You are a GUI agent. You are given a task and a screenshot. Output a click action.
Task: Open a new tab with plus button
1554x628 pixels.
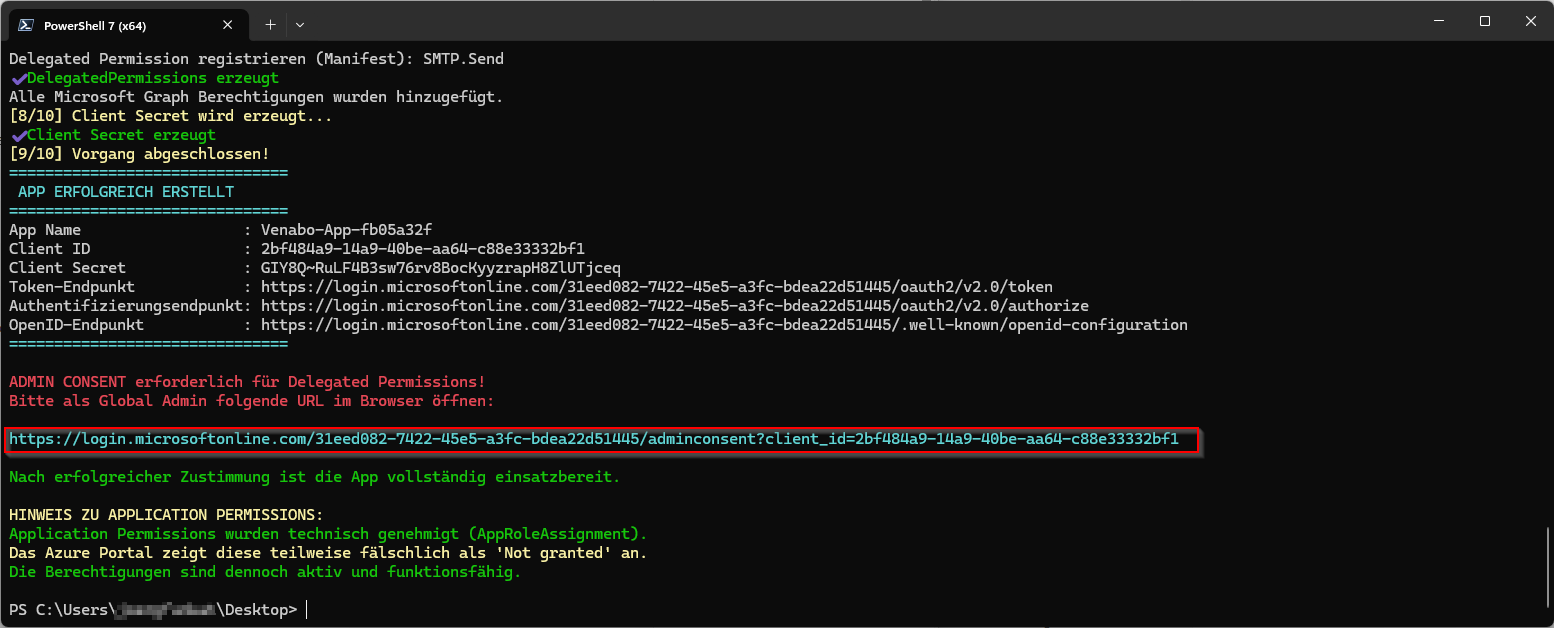pos(270,24)
